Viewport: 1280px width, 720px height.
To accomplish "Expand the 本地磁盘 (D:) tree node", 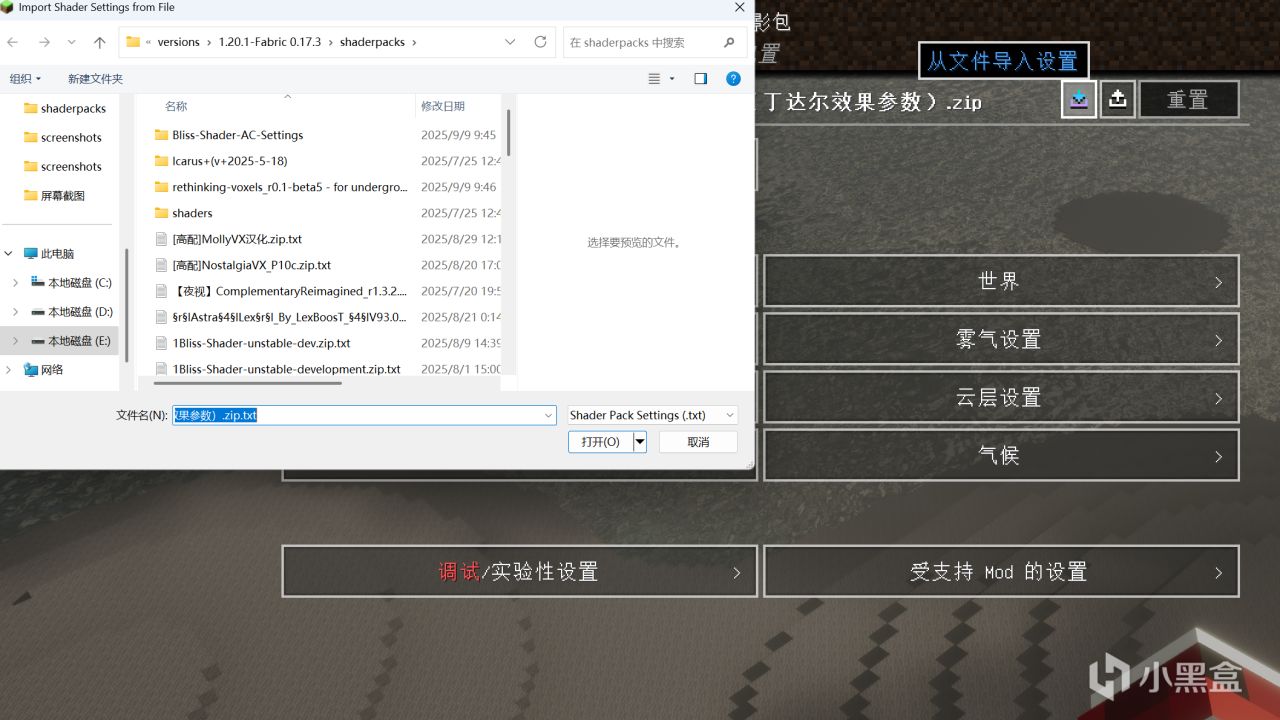I will click(x=15, y=312).
